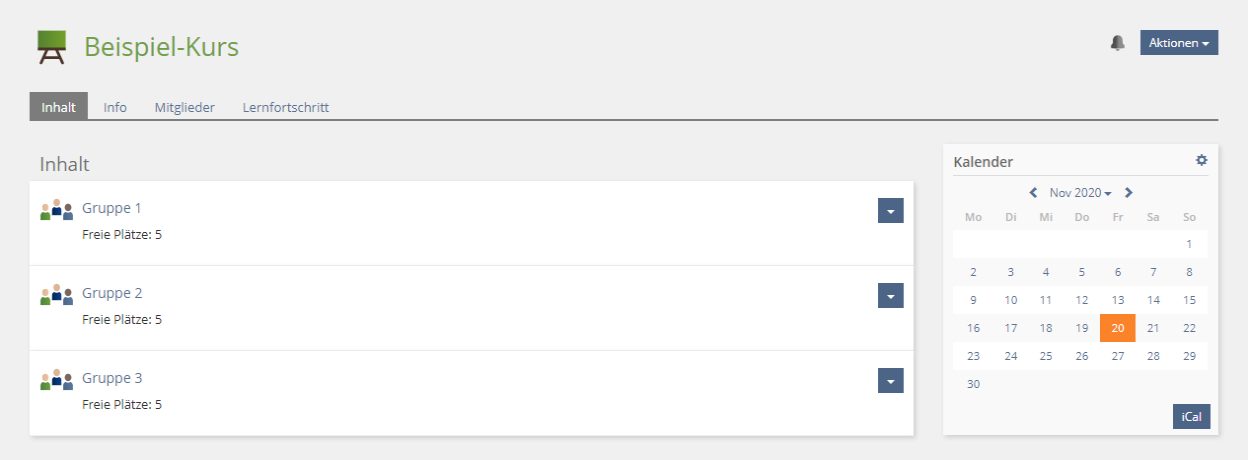Click the Gruppe 3 group icon
Viewport: 1248px width, 460px height.
point(57,380)
